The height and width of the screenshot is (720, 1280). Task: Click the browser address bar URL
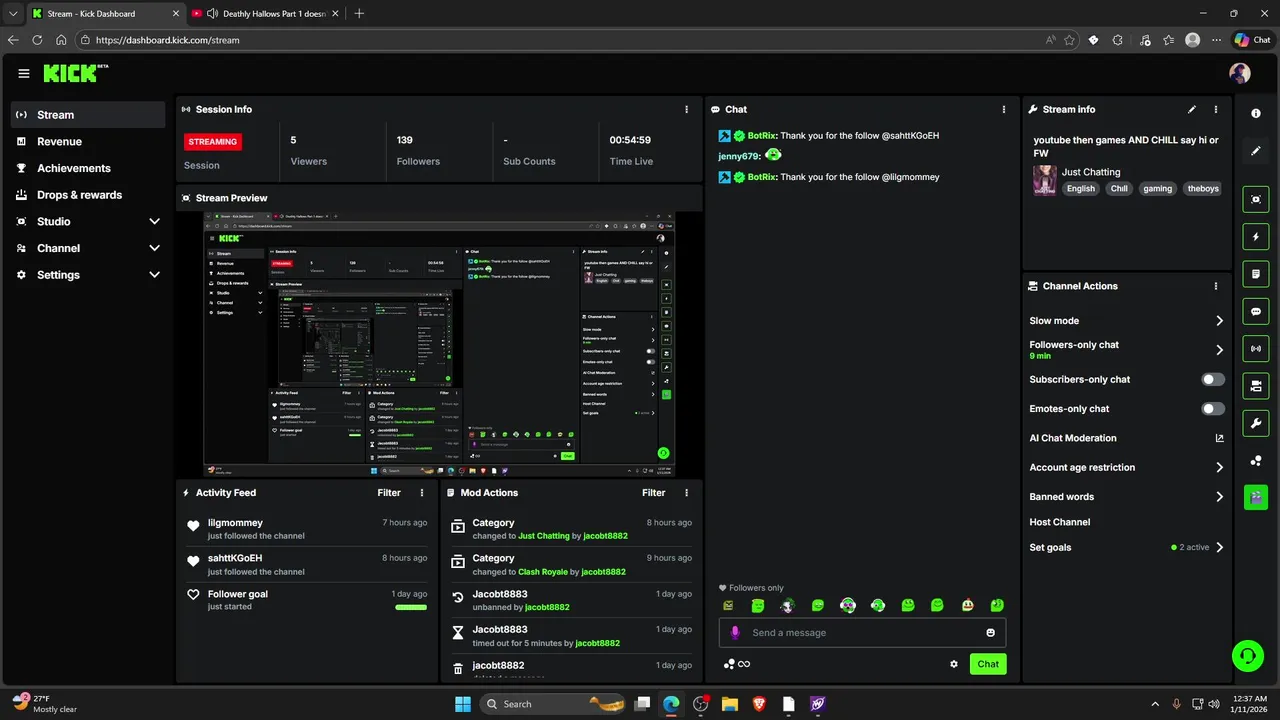click(168, 40)
